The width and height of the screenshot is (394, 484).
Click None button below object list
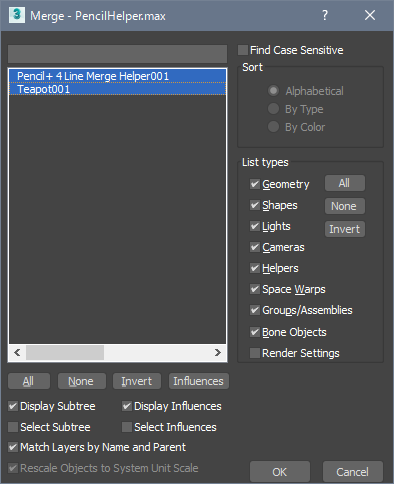[82, 381]
